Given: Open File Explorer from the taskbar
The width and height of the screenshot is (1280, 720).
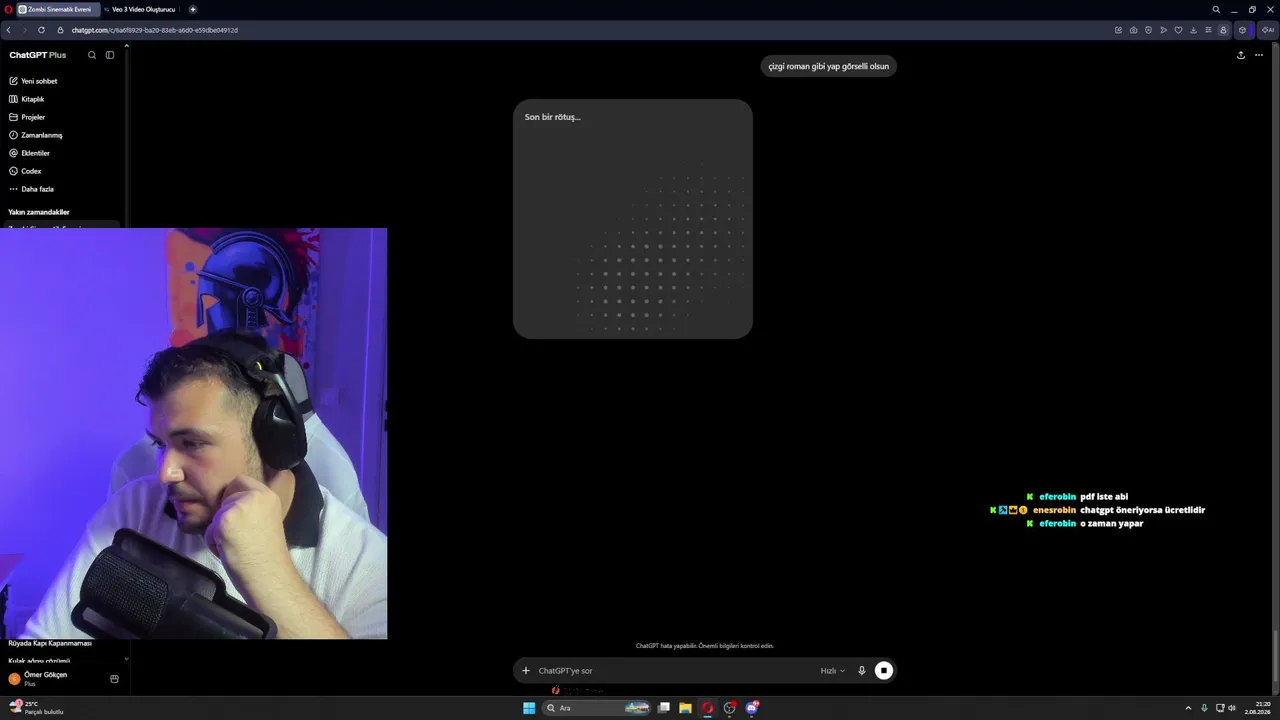Looking at the screenshot, I should tap(685, 708).
